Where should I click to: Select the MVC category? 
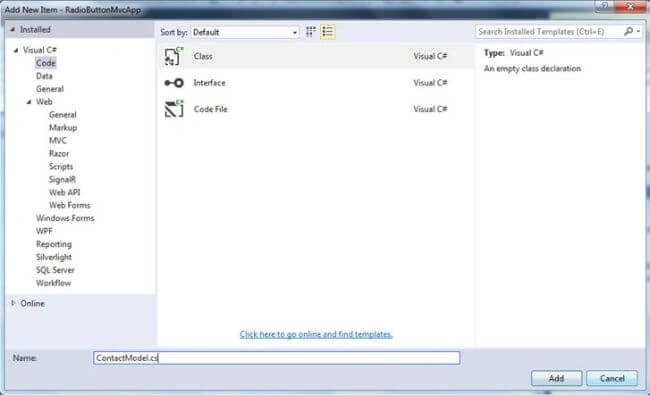click(58, 141)
